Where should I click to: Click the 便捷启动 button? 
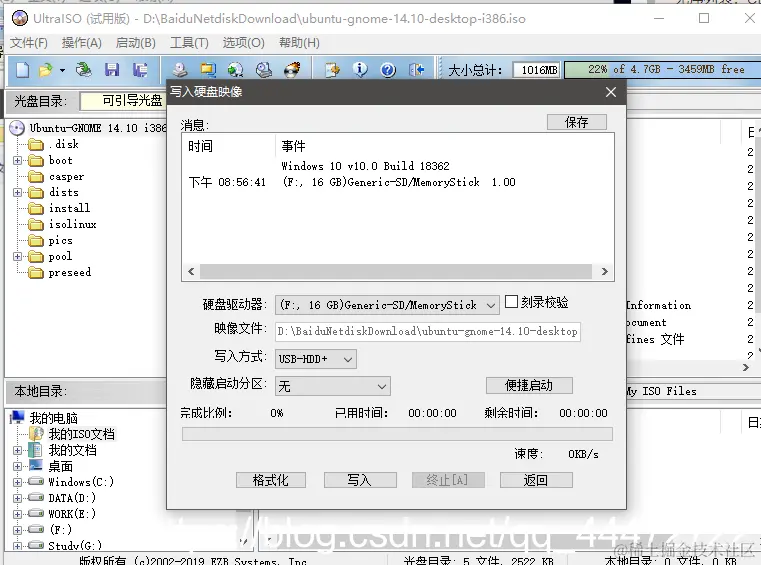tap(529, 385)
